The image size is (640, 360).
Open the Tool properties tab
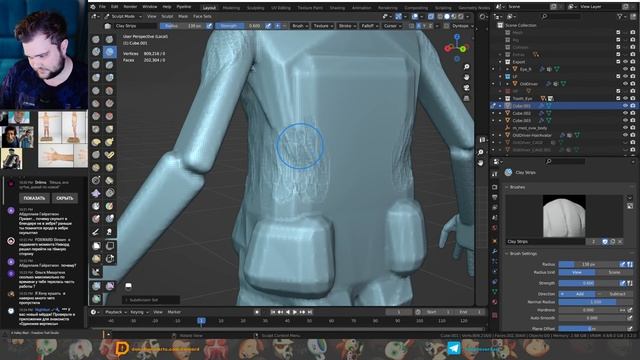[x=495, y=174]
